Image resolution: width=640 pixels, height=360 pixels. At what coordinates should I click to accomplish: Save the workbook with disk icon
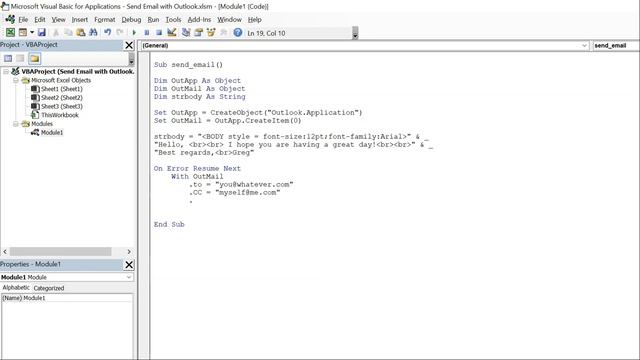(42, 32)
